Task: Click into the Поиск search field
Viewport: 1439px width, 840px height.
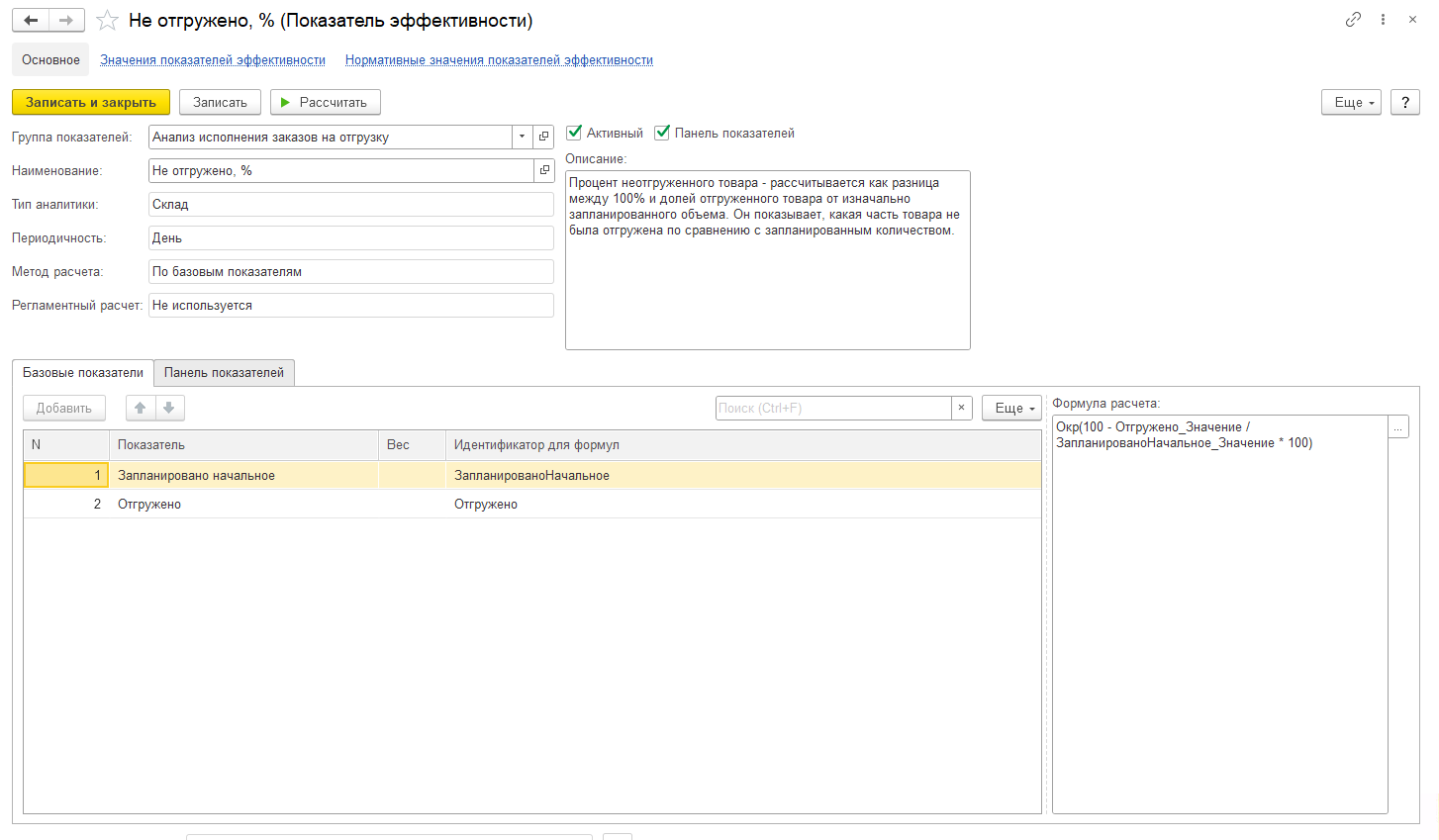Action: click(x=832, y=408)
